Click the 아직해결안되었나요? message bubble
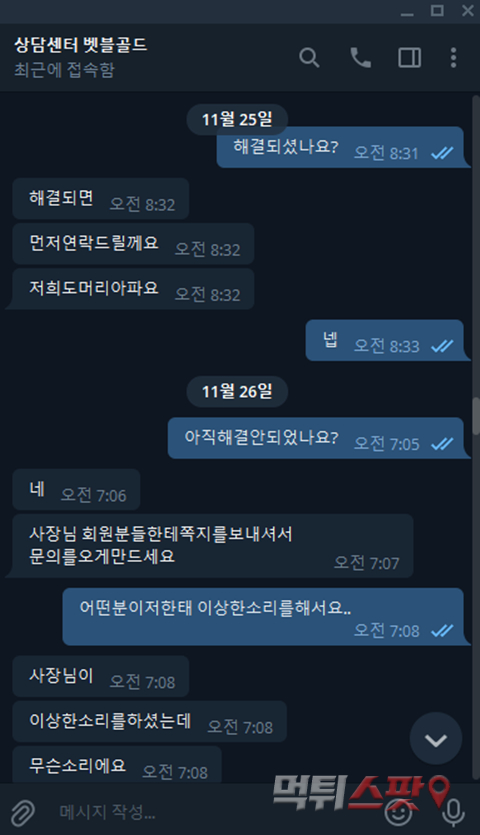 click(315, 438)
